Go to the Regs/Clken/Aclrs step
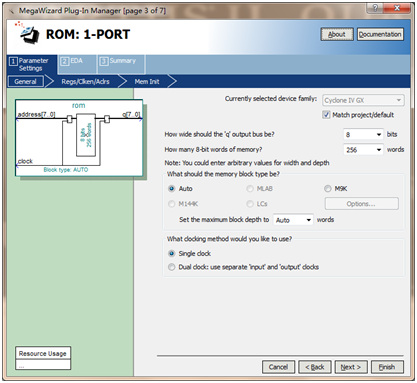The image size is (417, 383). tap(85, 82)
